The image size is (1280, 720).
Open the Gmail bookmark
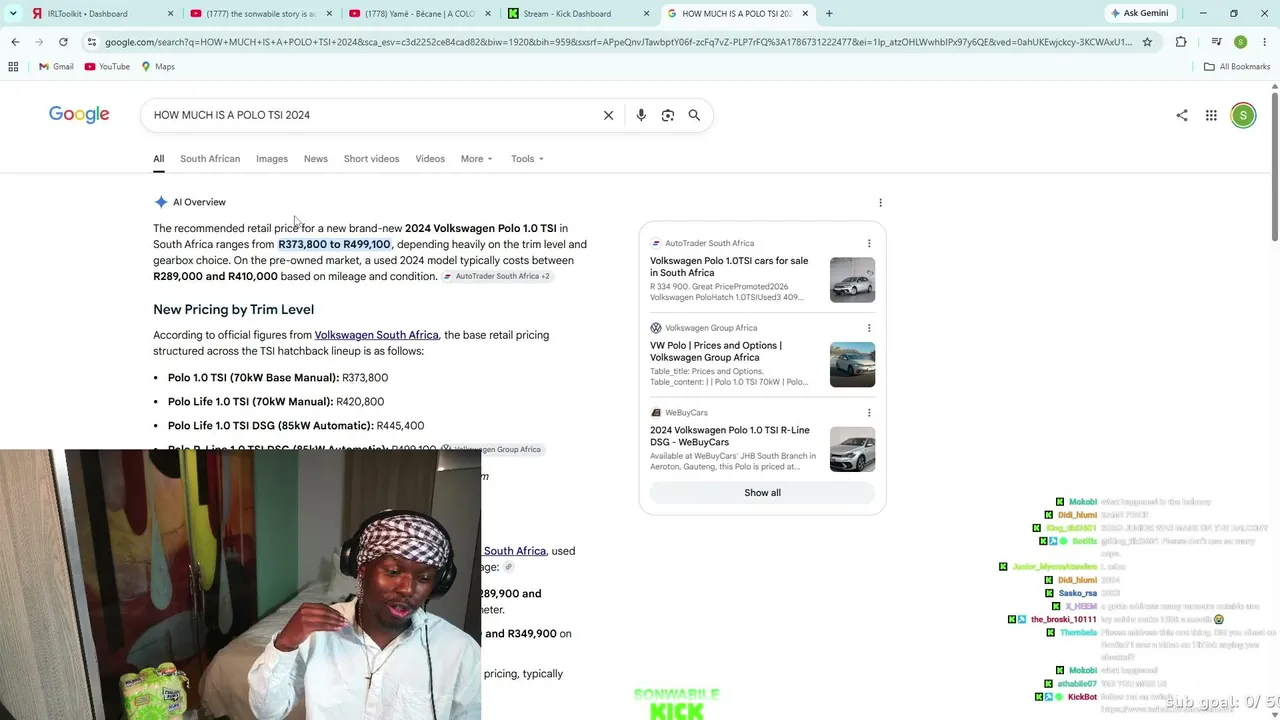point(56,67)
